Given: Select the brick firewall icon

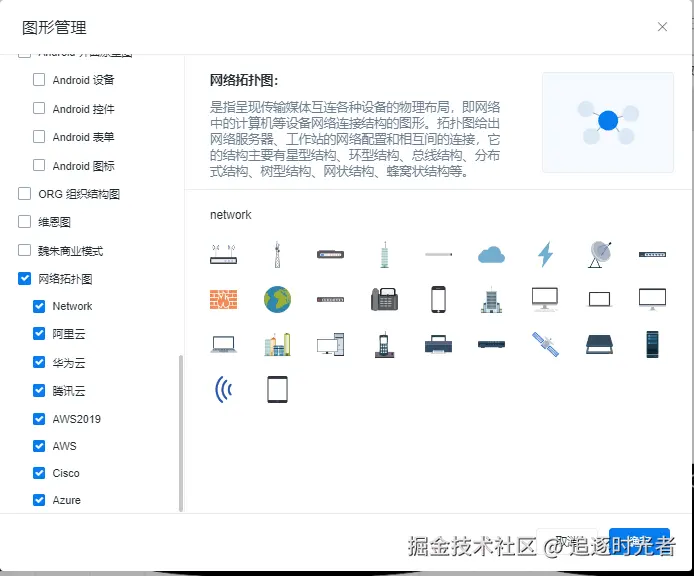Looking at the screenshot, I should pyautogui.click(x=223, y=299).
